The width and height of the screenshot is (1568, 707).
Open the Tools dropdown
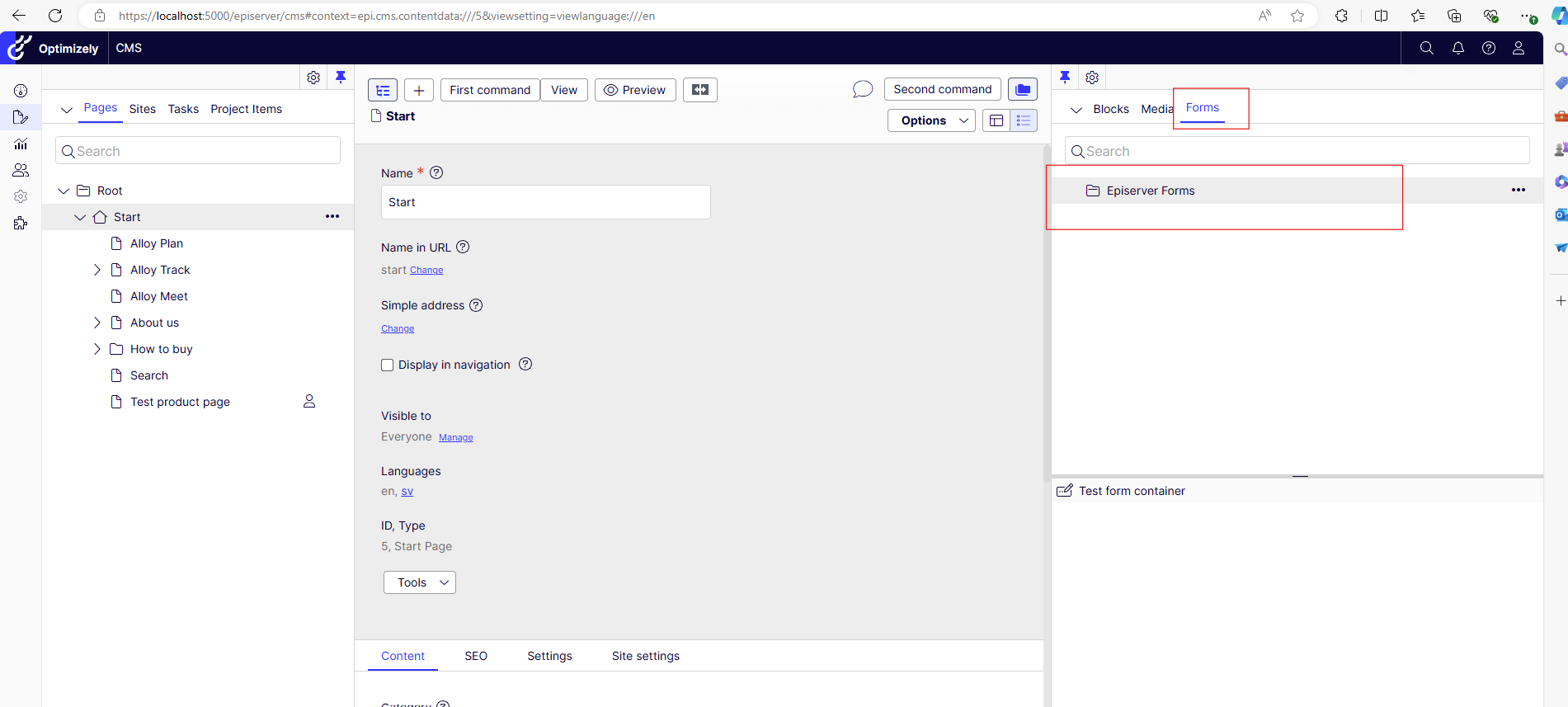[x=419, y=582]
